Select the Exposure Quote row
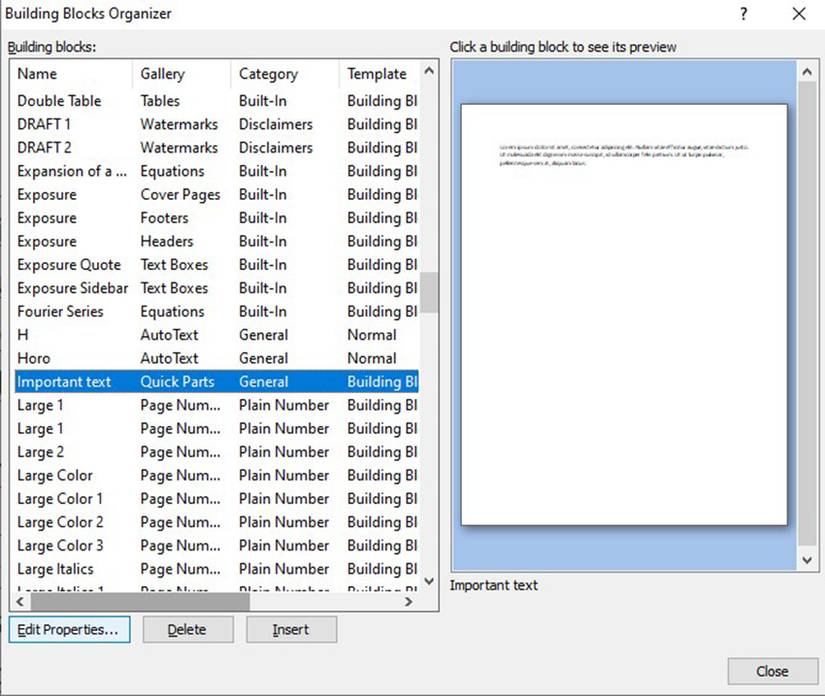The image size is (825, 696). [217, 265]
